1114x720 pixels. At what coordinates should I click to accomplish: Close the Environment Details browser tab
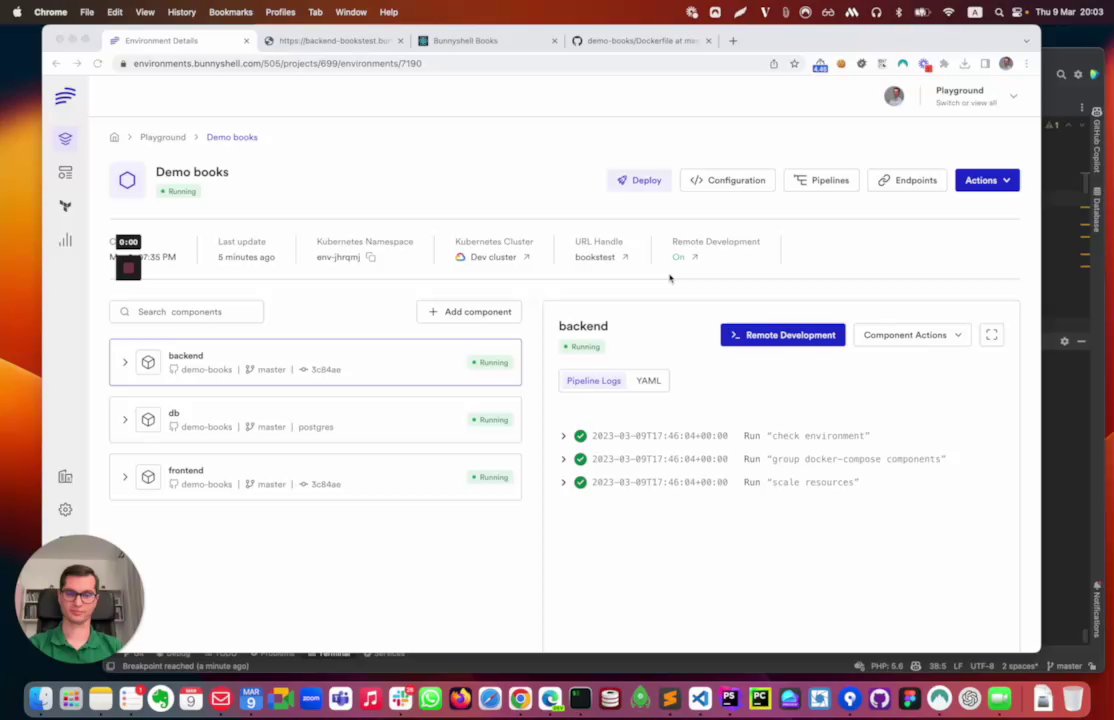click(247, 41)
